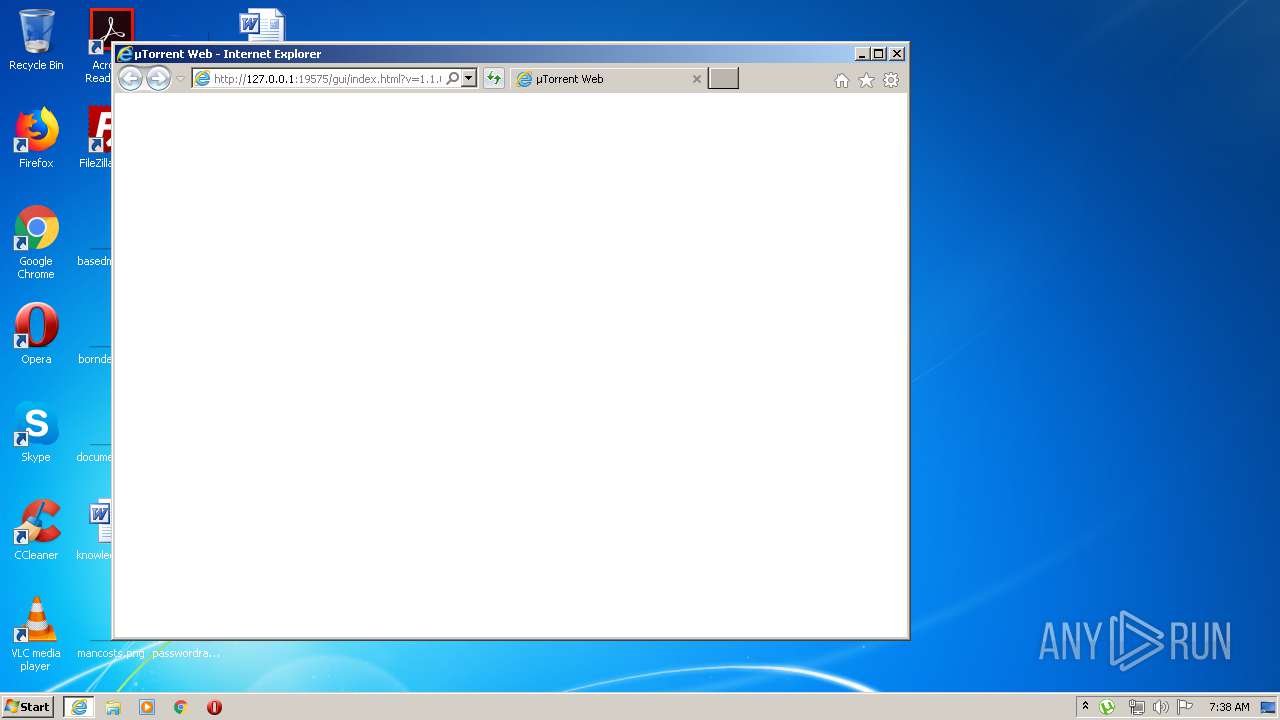Select the CCleaner desktop shortcut
This screenshot has height=720, width=1280.
36,530
